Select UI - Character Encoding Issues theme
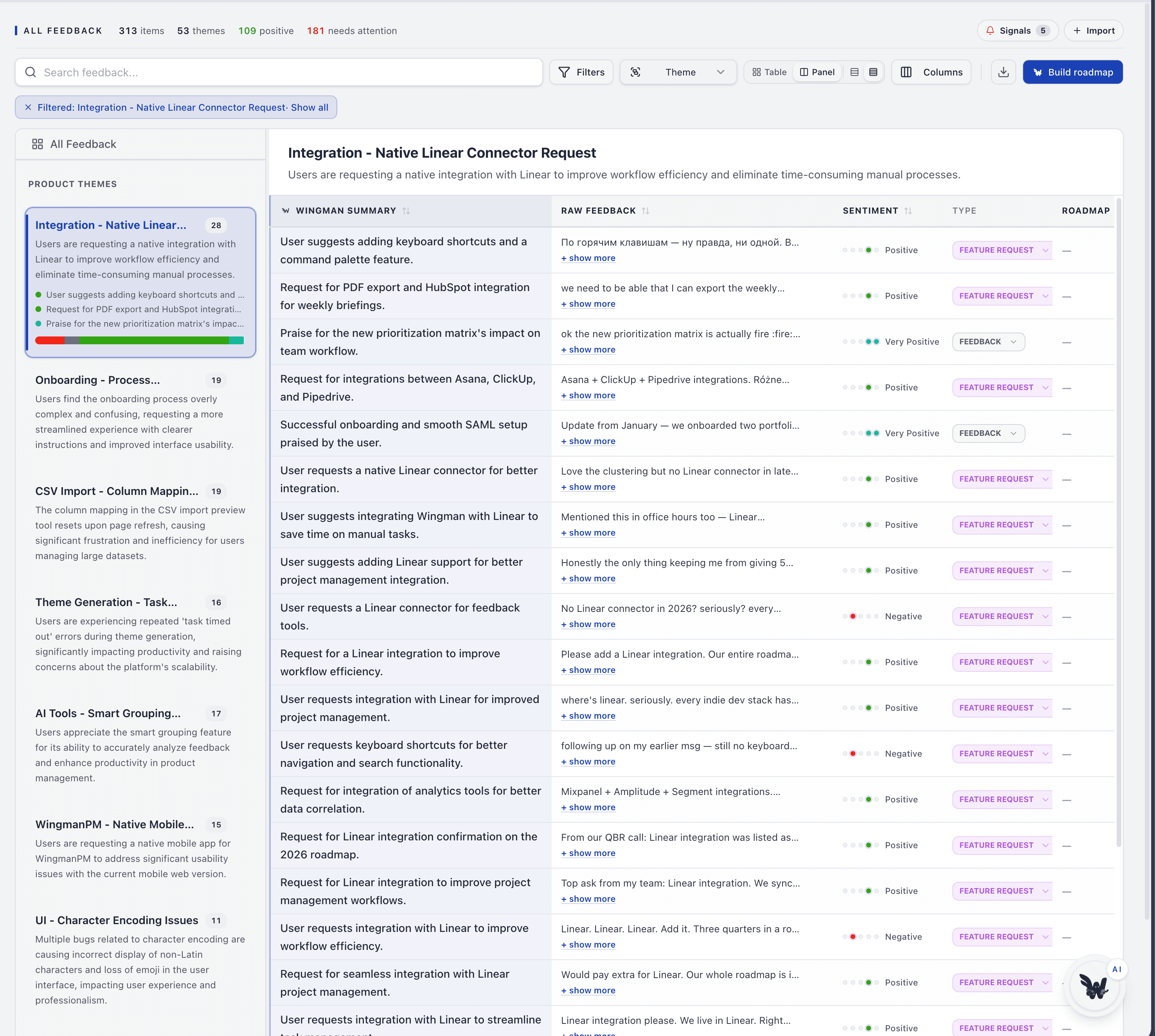The width and height of the screenshot is (1155, 1036). [x=140, y=960]
